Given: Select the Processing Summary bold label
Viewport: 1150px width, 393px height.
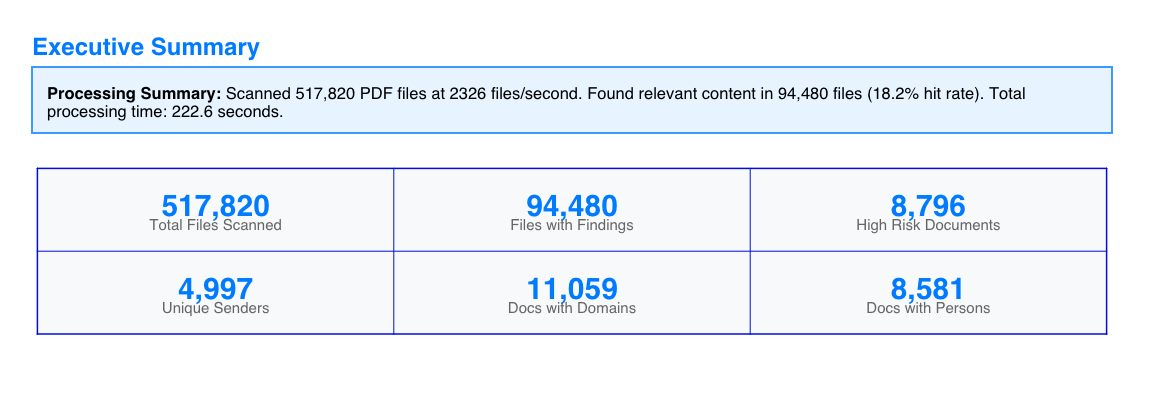Looking at the screenshot, I should [134, 94].
